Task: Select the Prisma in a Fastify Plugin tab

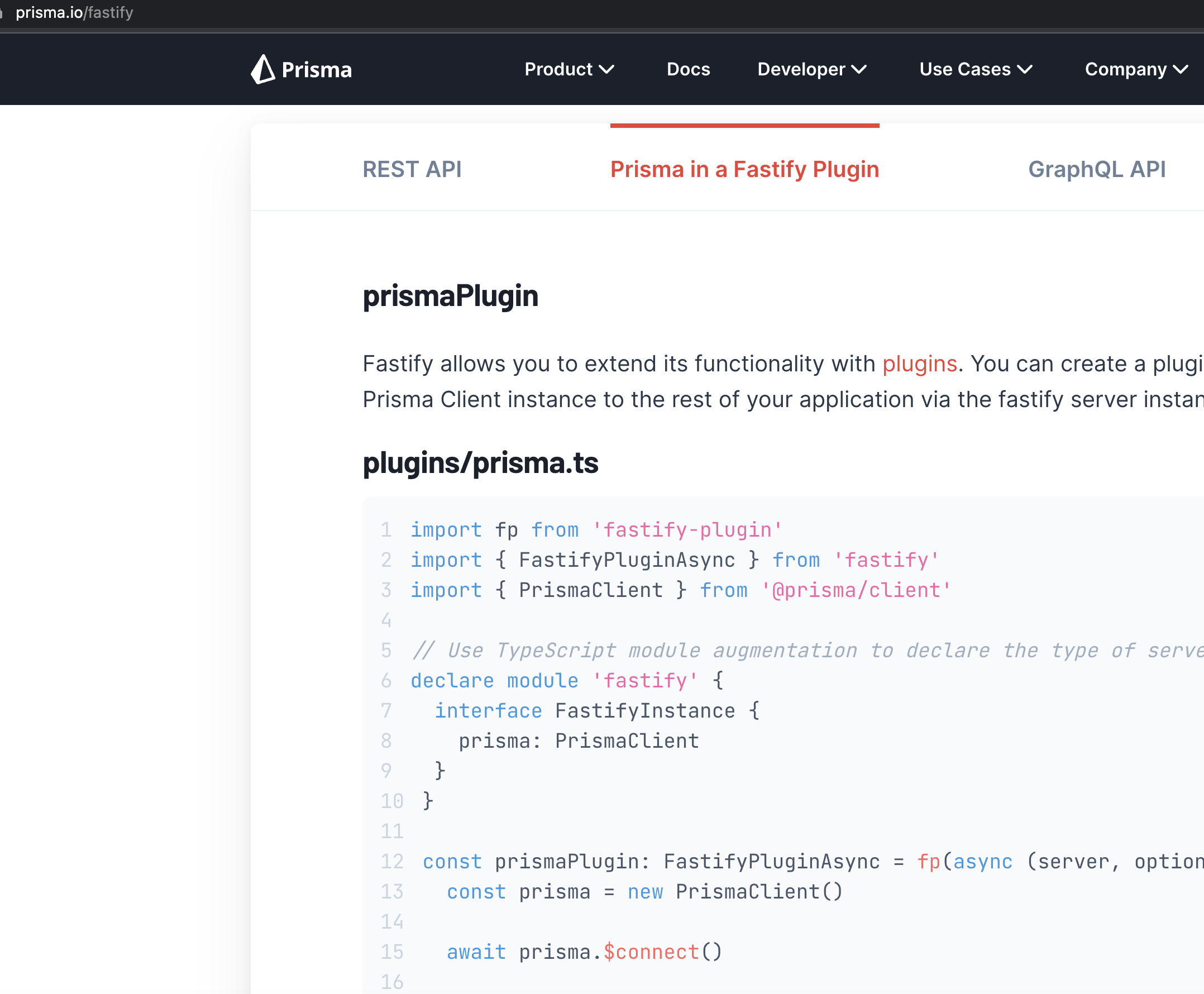Action: (x=744, y=170)
